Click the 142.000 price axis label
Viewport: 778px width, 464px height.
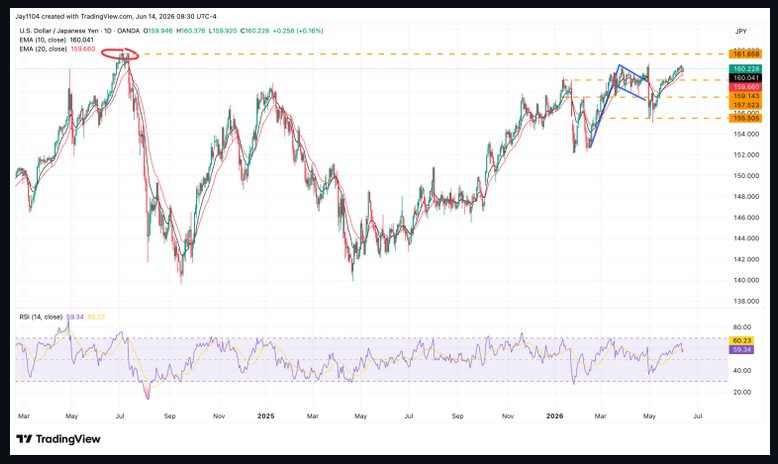point(746,259)
